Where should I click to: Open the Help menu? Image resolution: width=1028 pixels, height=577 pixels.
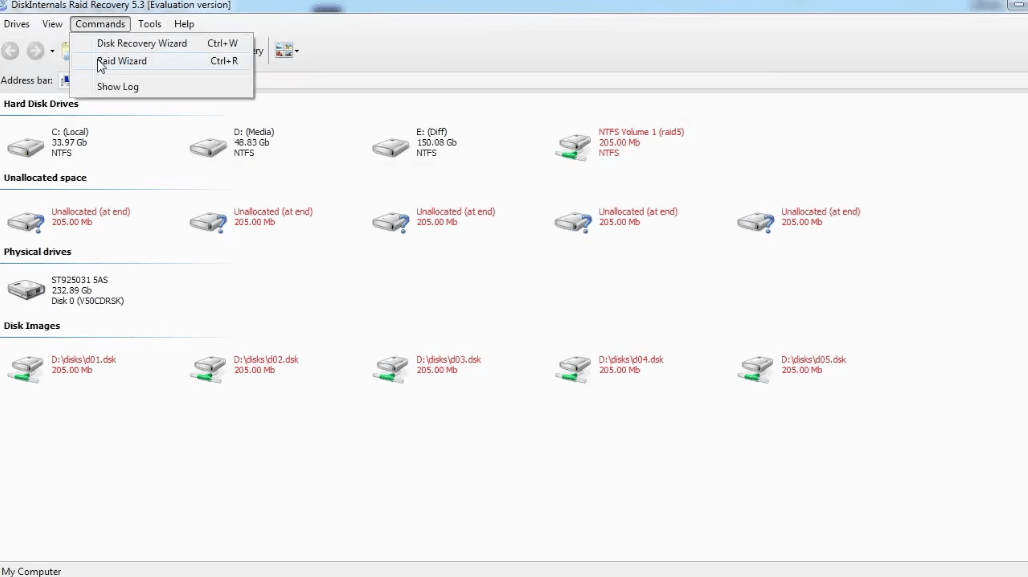pyautogui.click(x=184, y=24)
